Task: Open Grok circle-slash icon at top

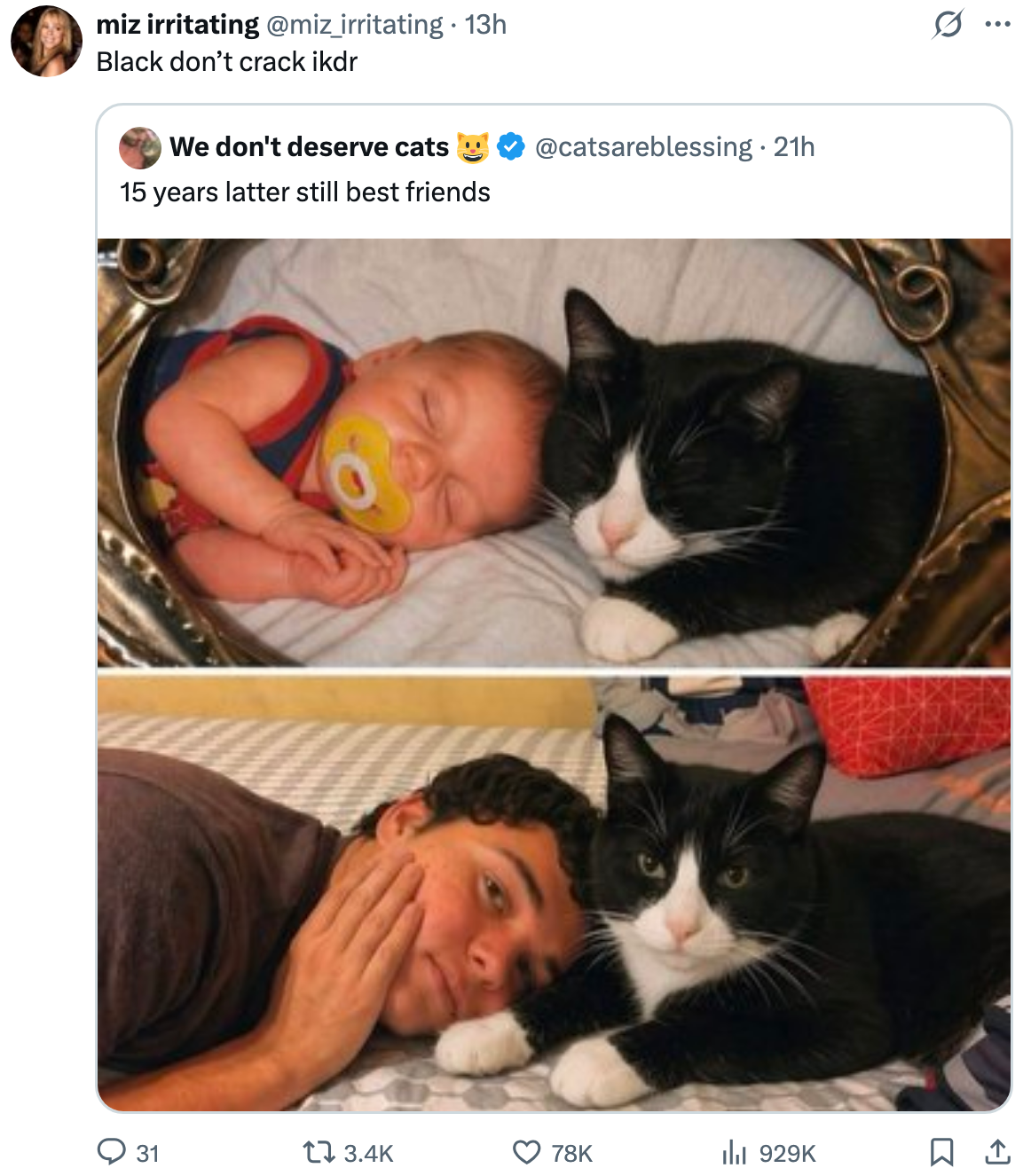Action: coord(948,24)
